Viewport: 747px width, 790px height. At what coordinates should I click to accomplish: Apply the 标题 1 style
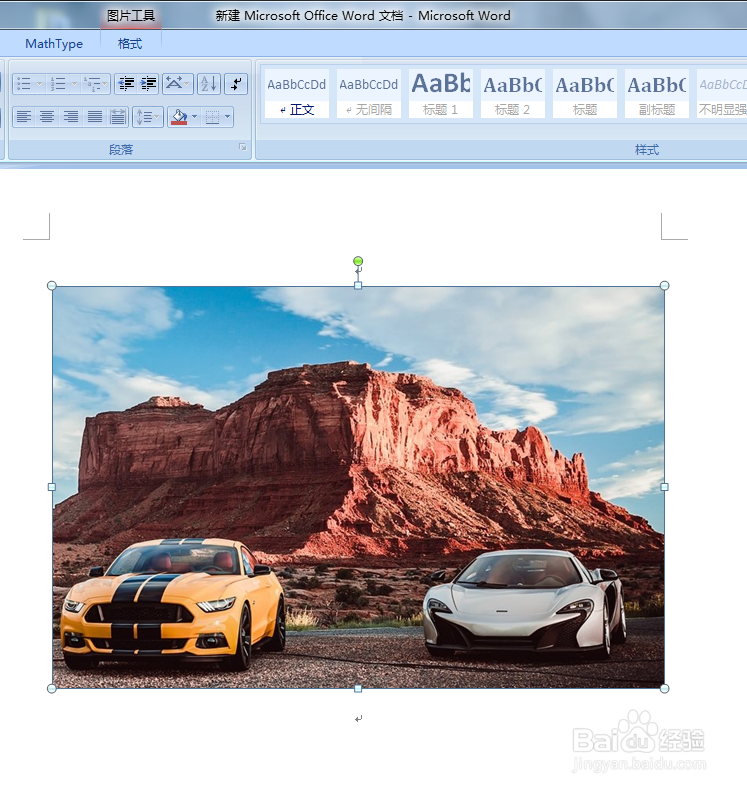441,94
